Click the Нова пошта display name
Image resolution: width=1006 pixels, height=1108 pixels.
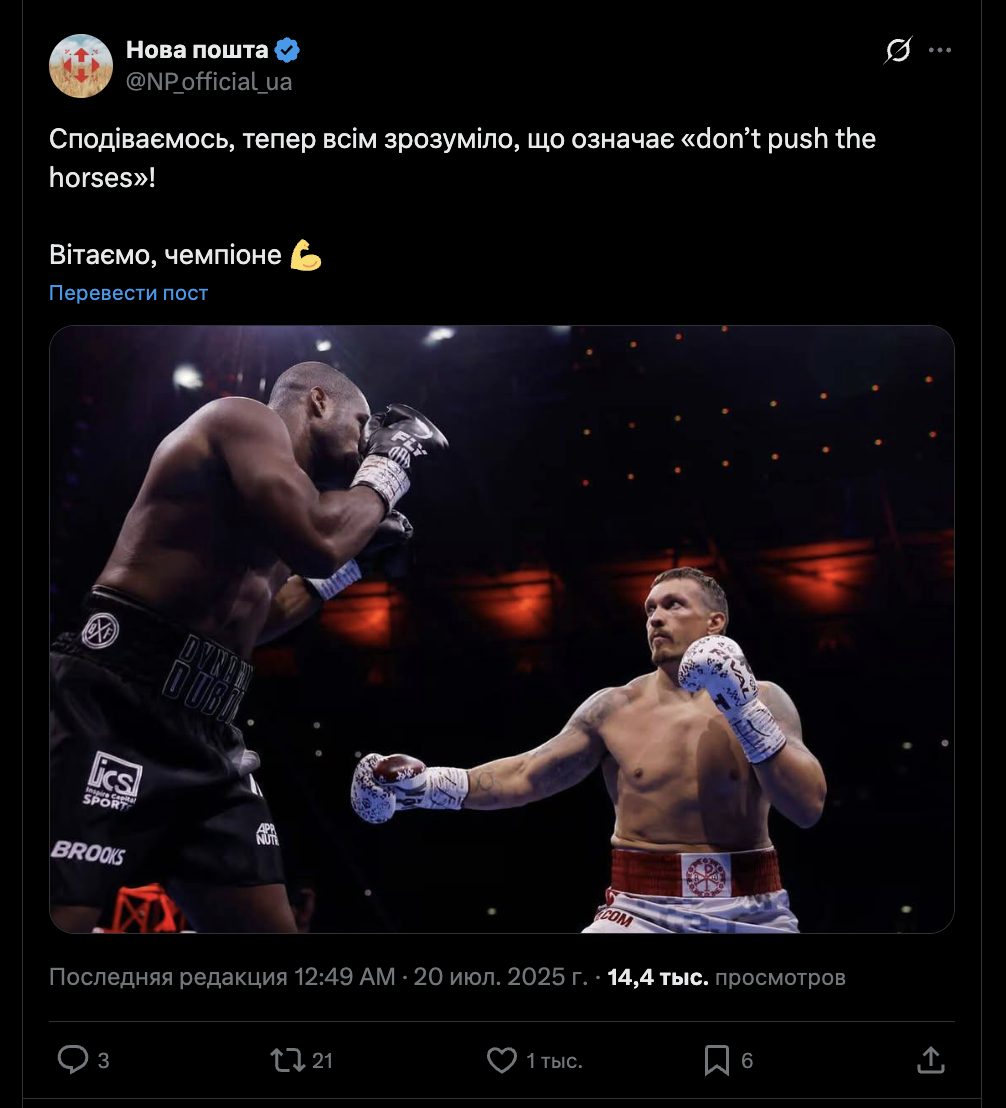[197, 50]
